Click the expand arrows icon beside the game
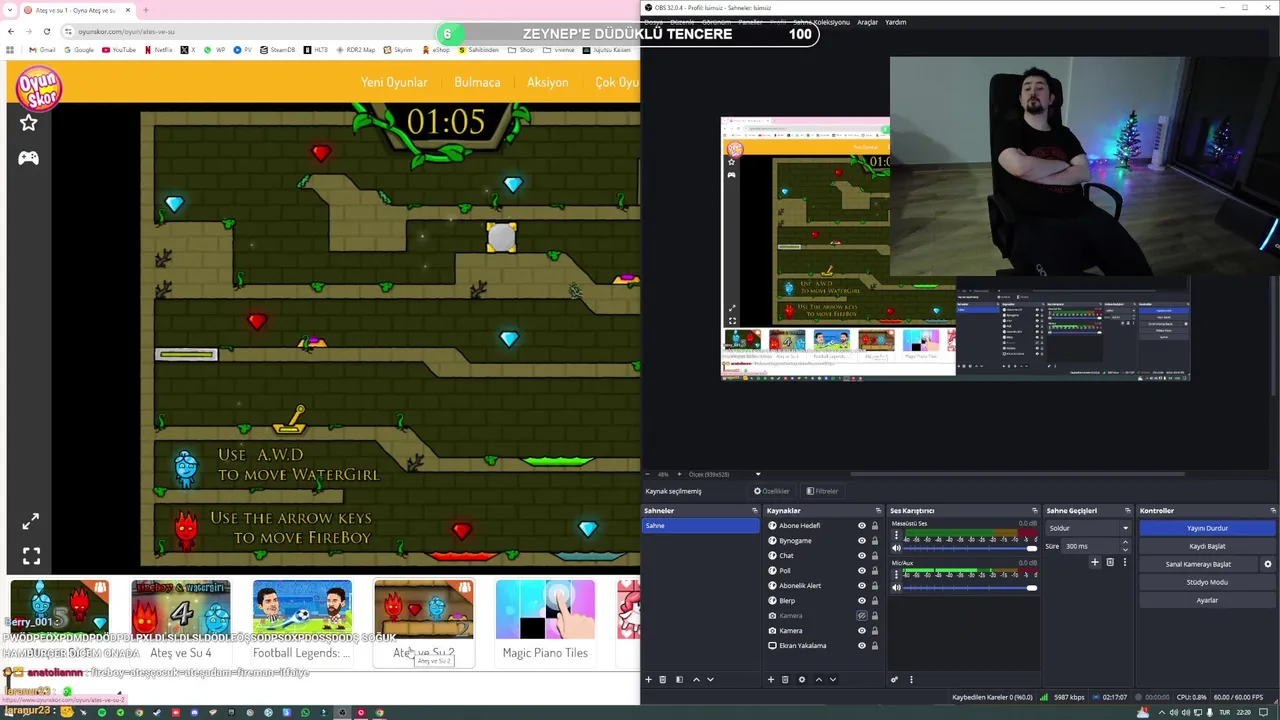Screen dimensions: 1280x720 (31, 521)
